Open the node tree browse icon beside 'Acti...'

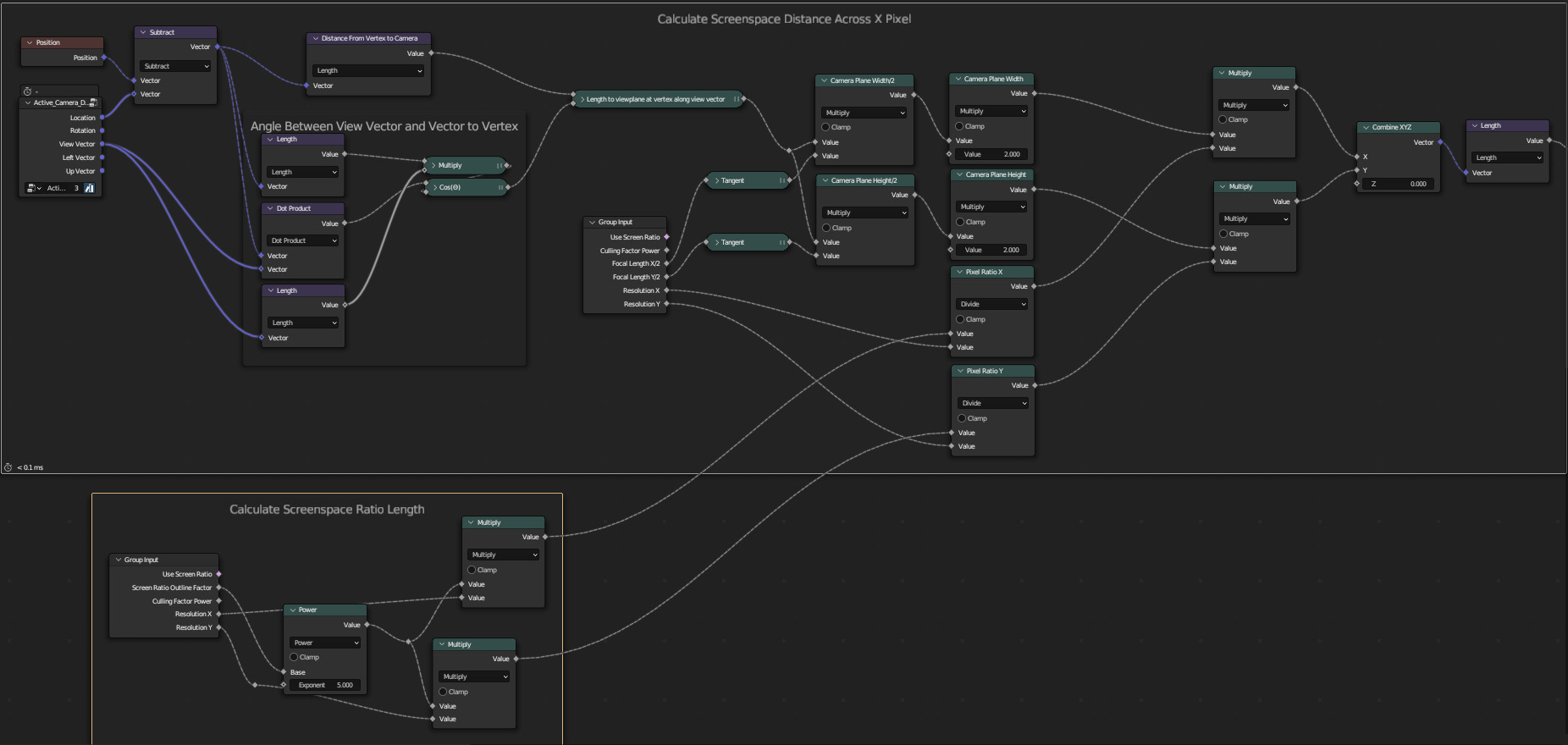click(34, 188)
